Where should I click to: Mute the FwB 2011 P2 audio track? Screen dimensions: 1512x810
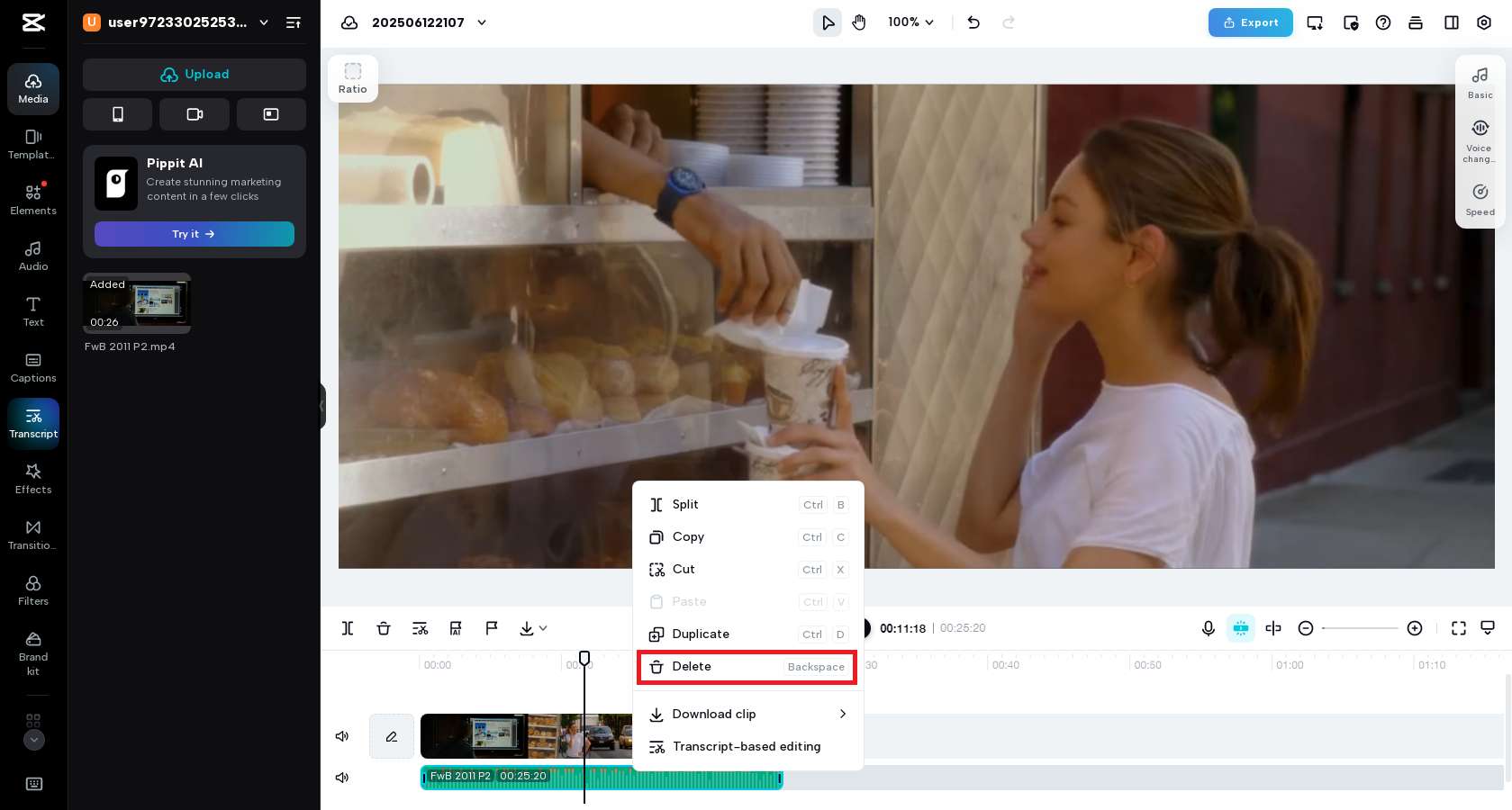(342, 778)
